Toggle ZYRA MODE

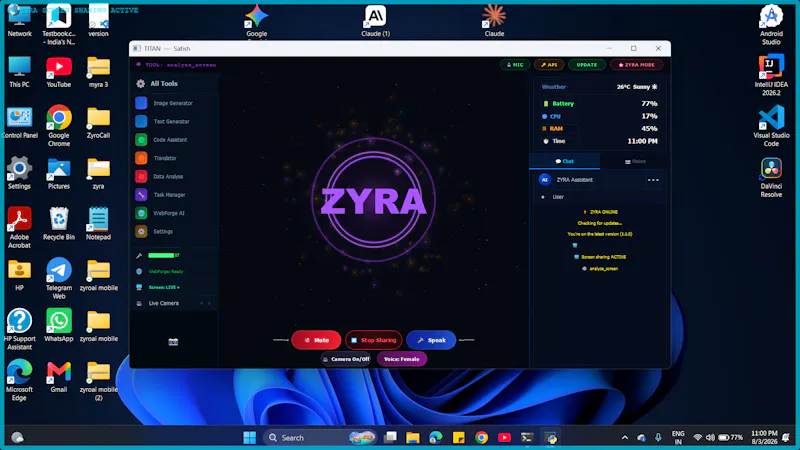tap(636, 65)
